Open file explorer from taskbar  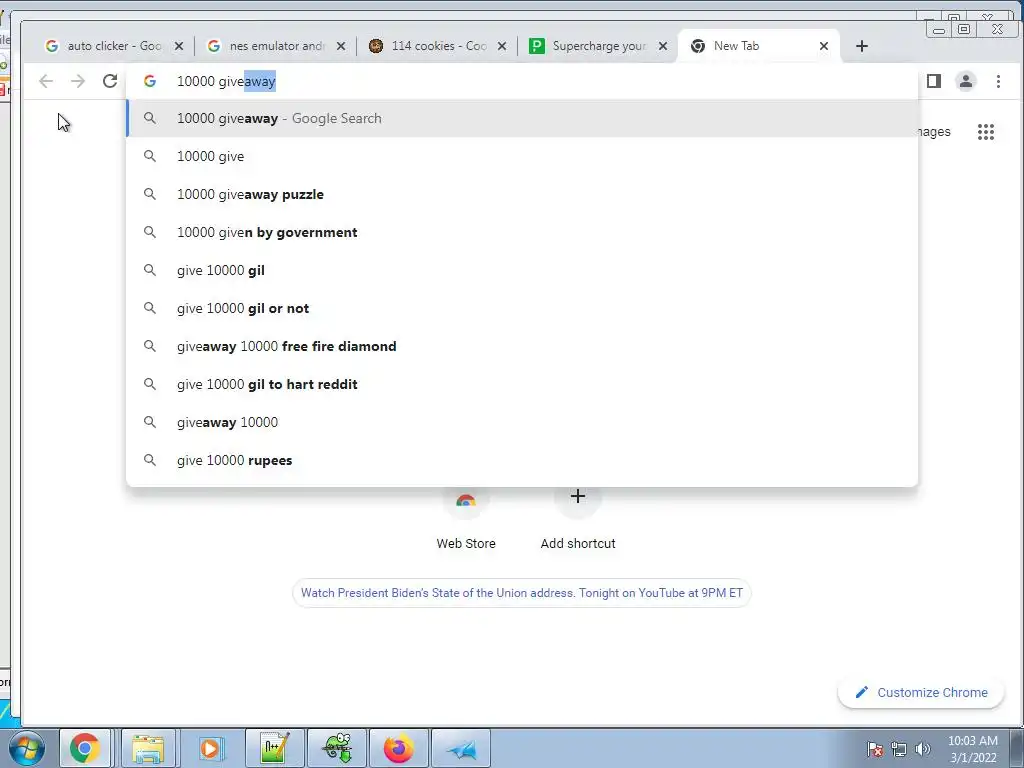(148, 748)
